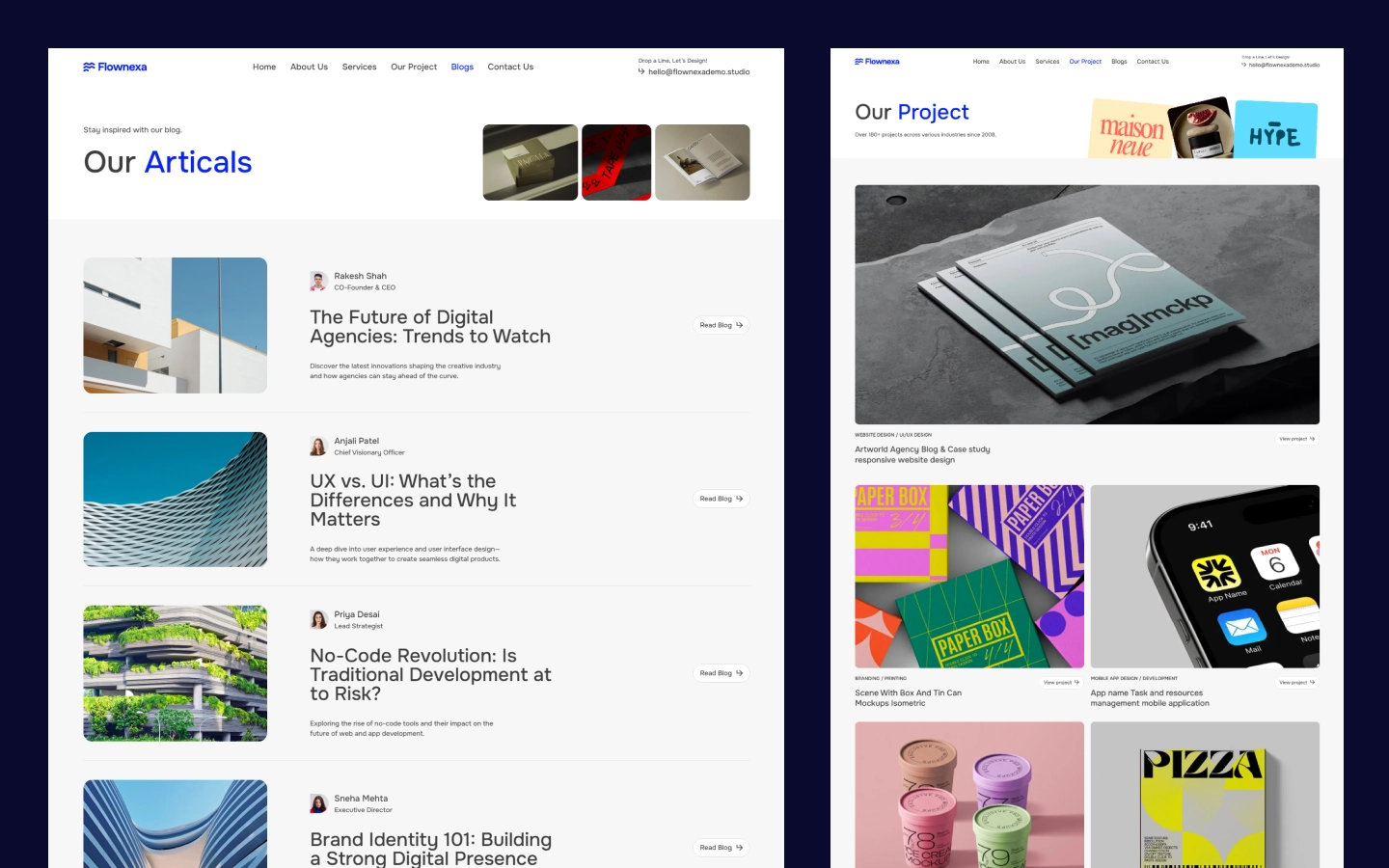Open the white building article image
This screenshot has height=868, width=1389.
[176, 325]
